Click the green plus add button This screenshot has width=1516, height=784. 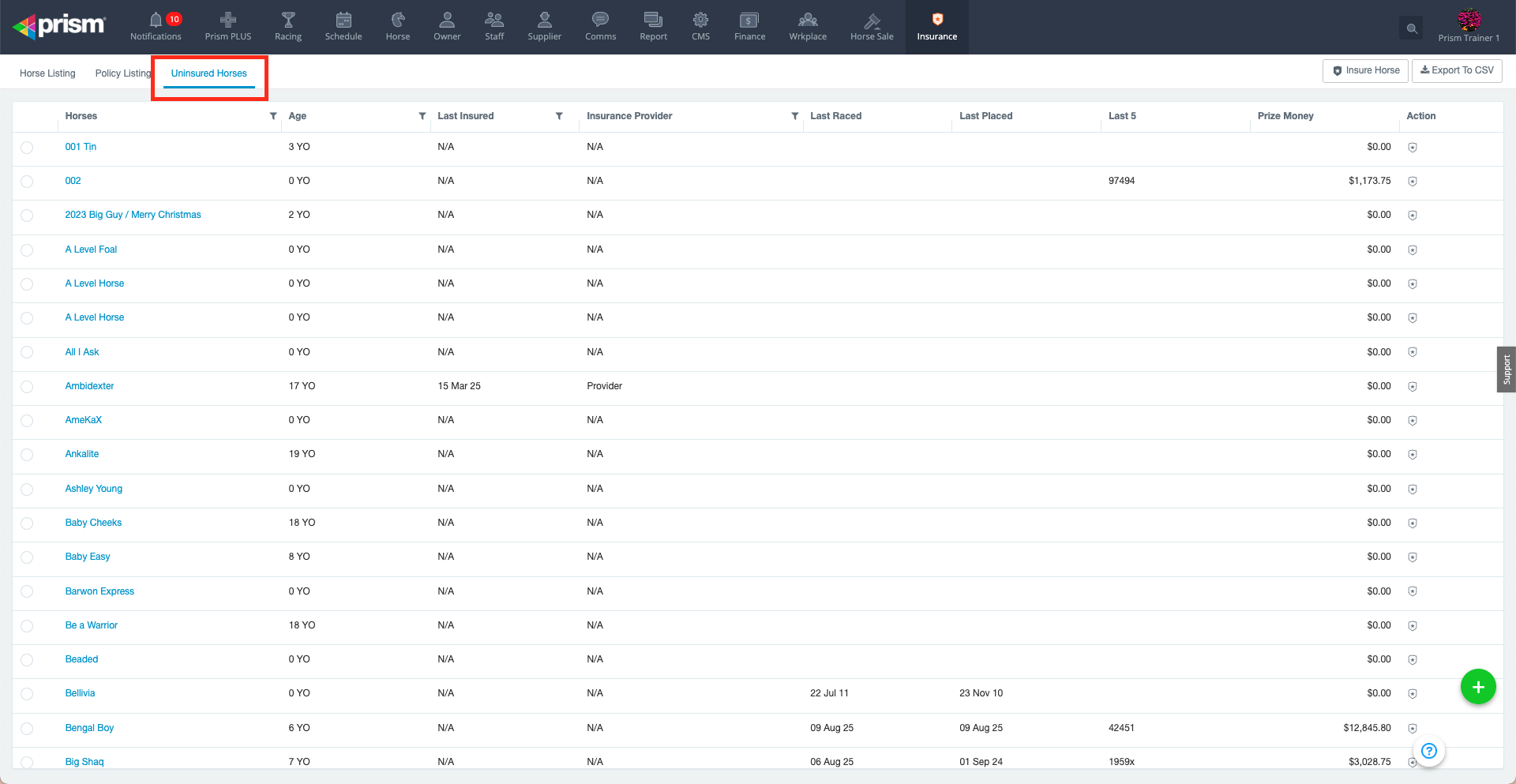(1478, 687)
